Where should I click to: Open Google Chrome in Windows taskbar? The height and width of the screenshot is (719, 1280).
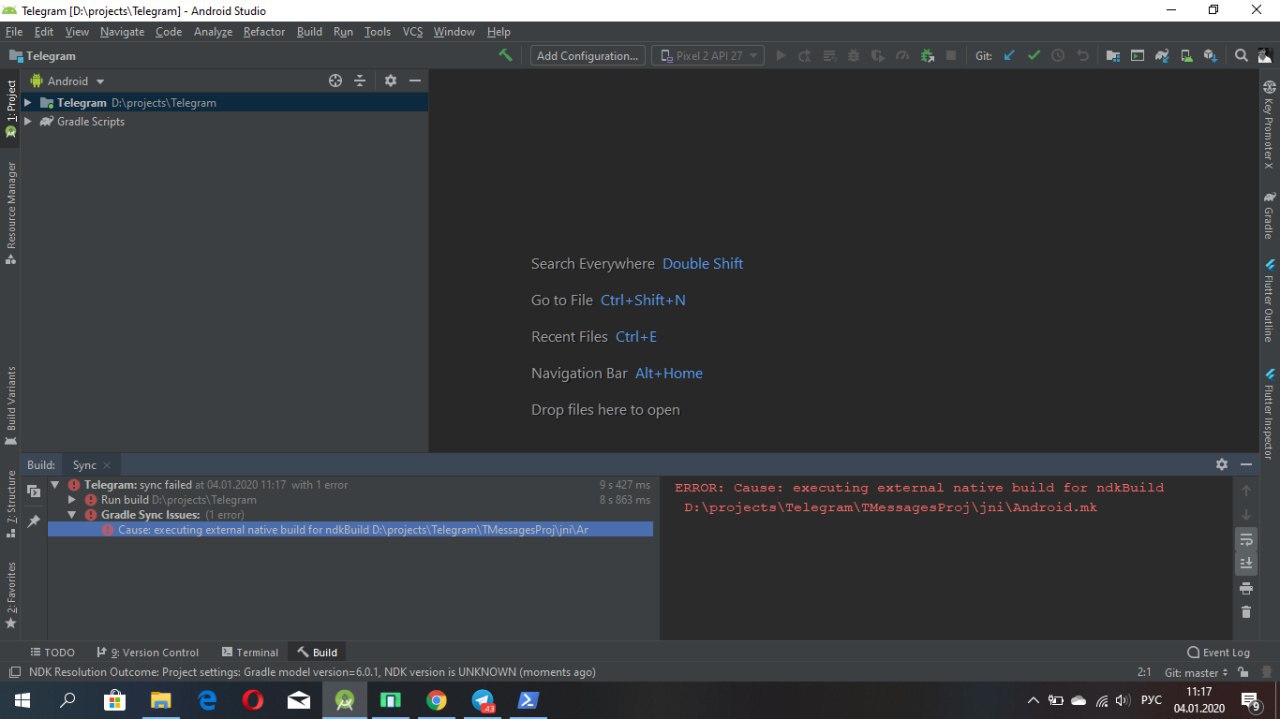coord(436,701)
